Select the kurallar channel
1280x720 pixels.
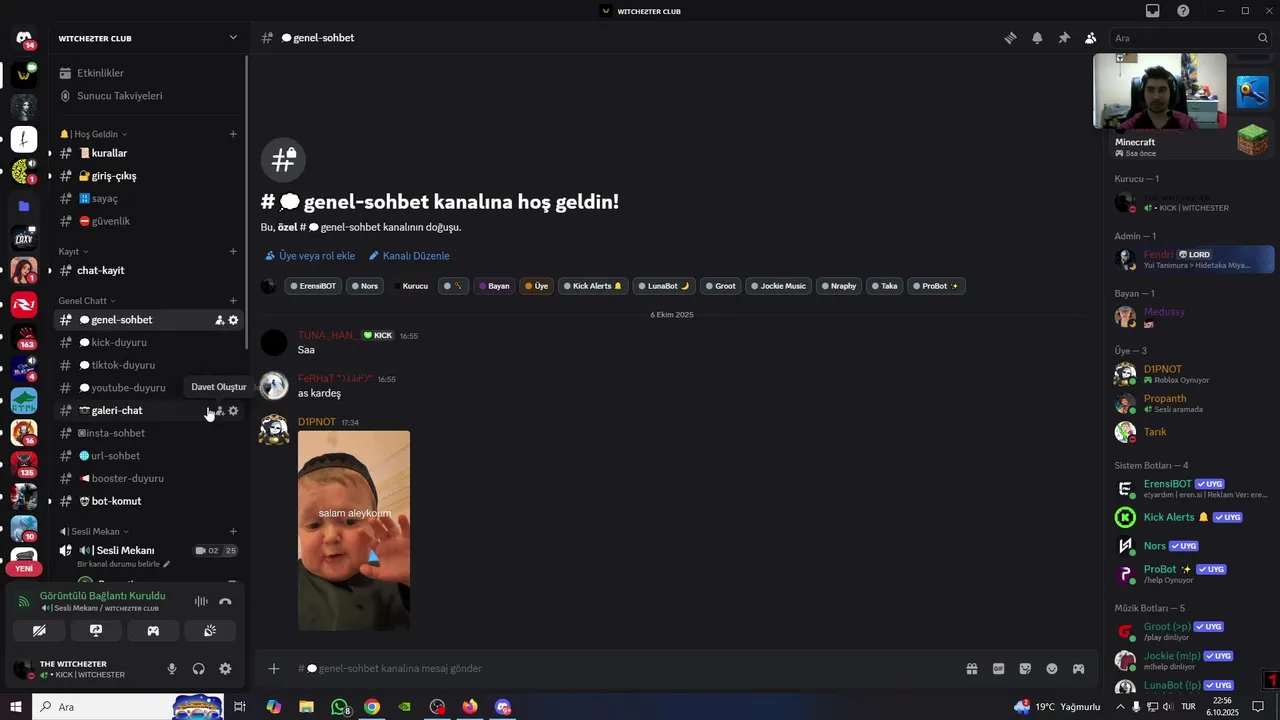coord(149,153)
